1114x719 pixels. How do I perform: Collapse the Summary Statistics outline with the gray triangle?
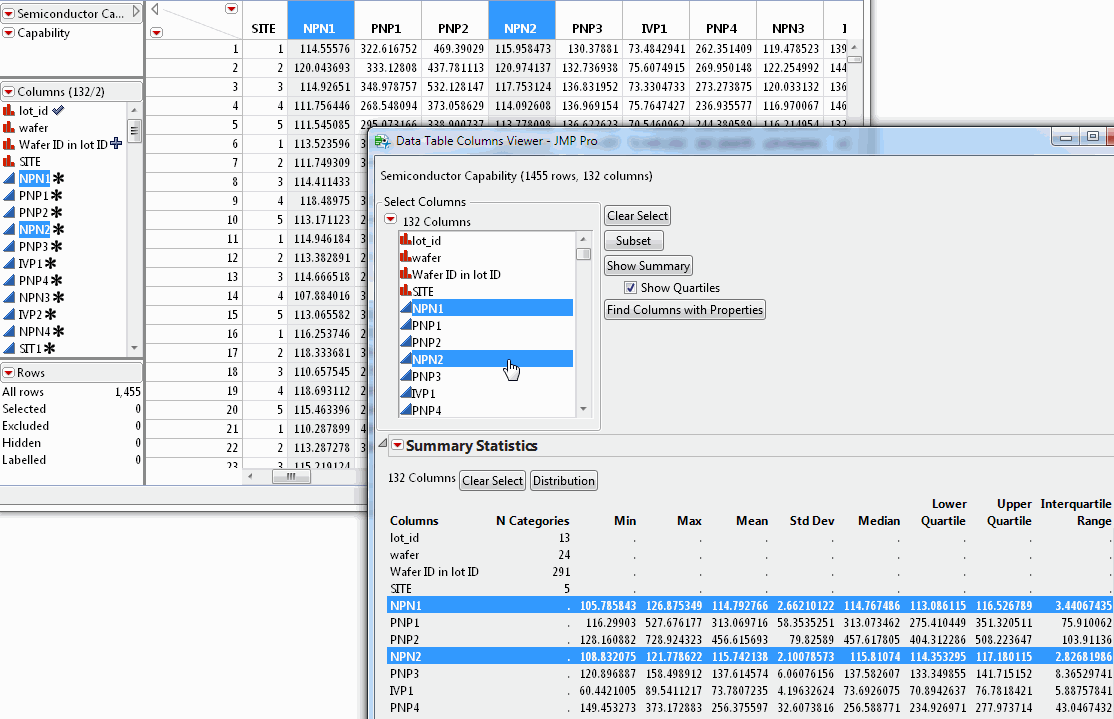(382, 445)
